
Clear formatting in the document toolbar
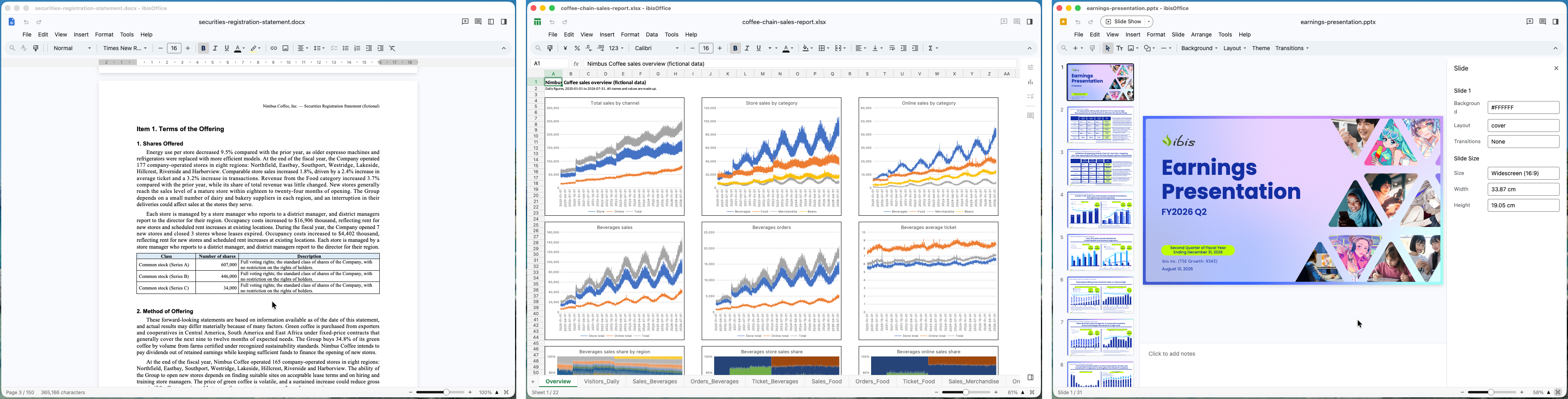point(393,49)
